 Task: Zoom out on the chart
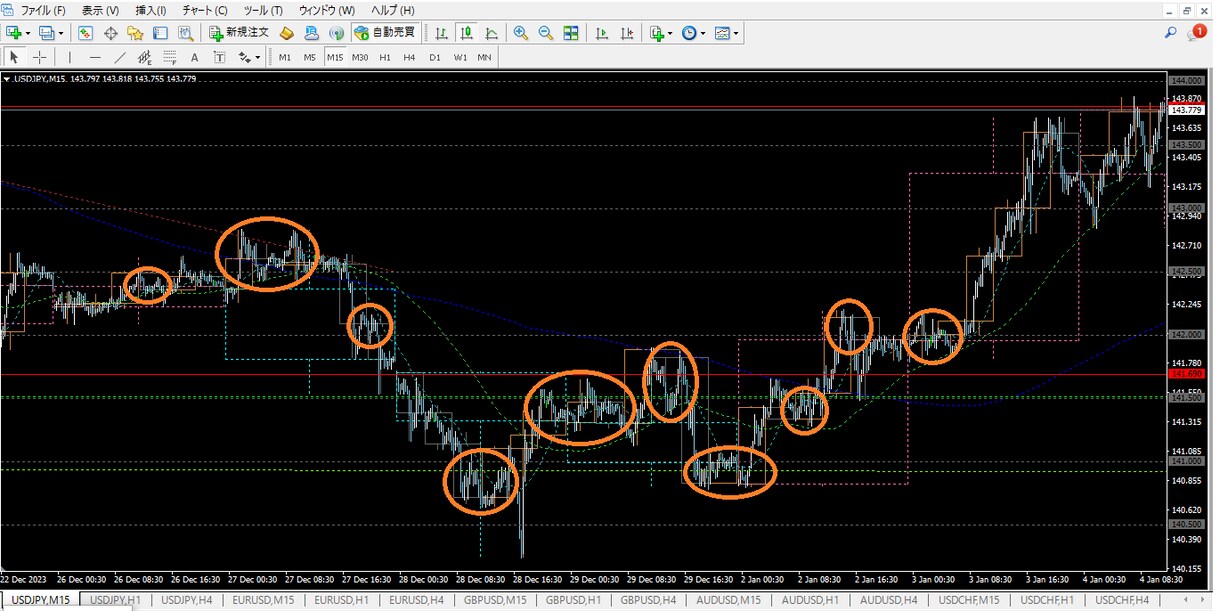(x=546, y=33)
